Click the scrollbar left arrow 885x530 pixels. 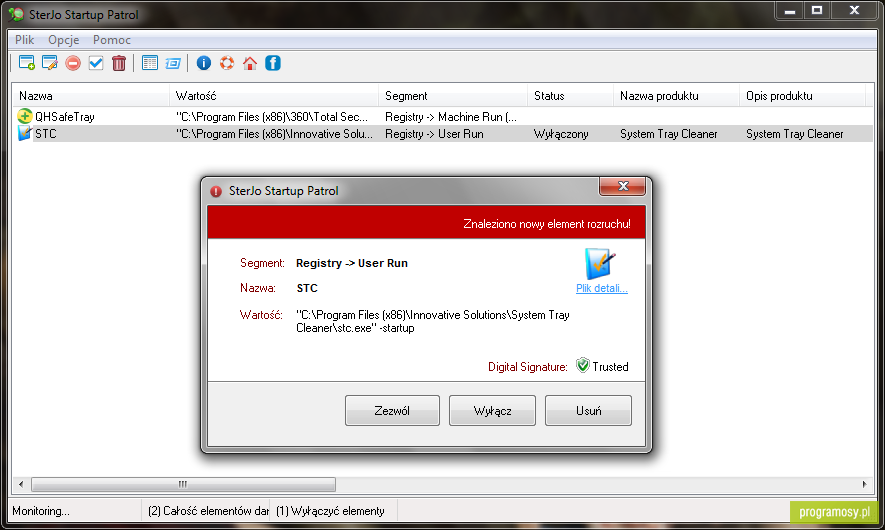[x=21, y=484]
